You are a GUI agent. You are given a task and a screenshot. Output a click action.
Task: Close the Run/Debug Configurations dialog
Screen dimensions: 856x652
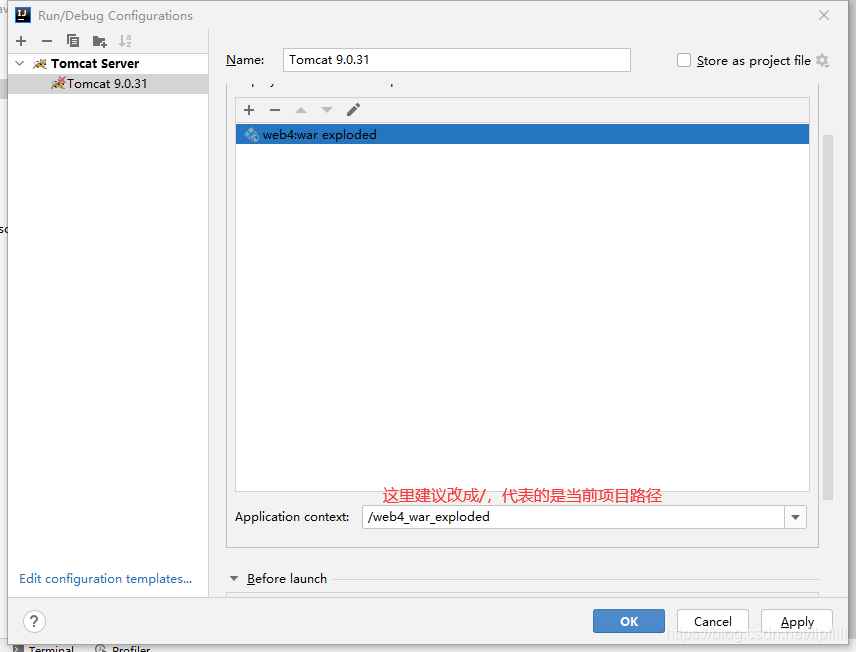(x=824, y=15)
